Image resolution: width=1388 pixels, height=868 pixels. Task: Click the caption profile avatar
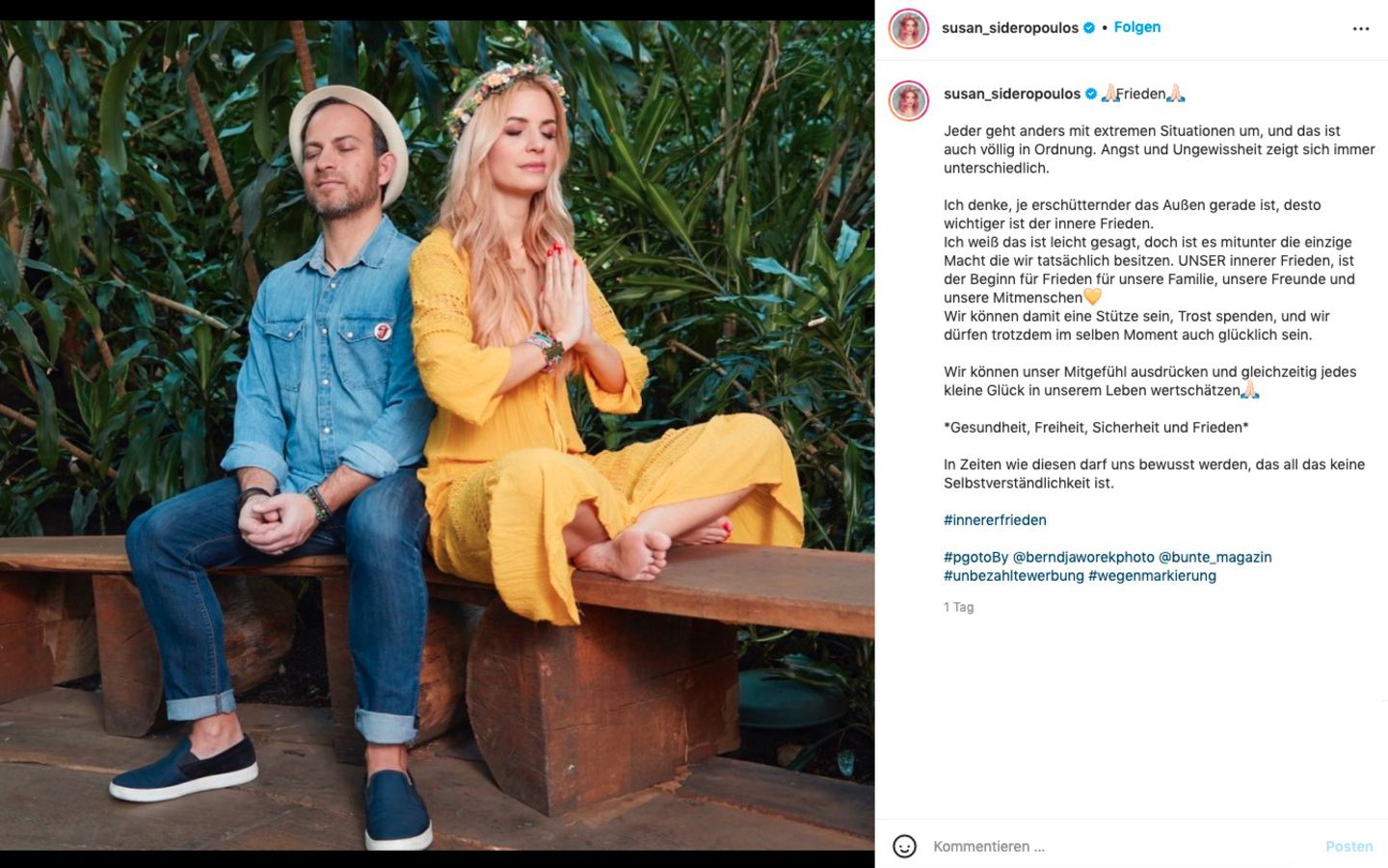tap(908, 100)
